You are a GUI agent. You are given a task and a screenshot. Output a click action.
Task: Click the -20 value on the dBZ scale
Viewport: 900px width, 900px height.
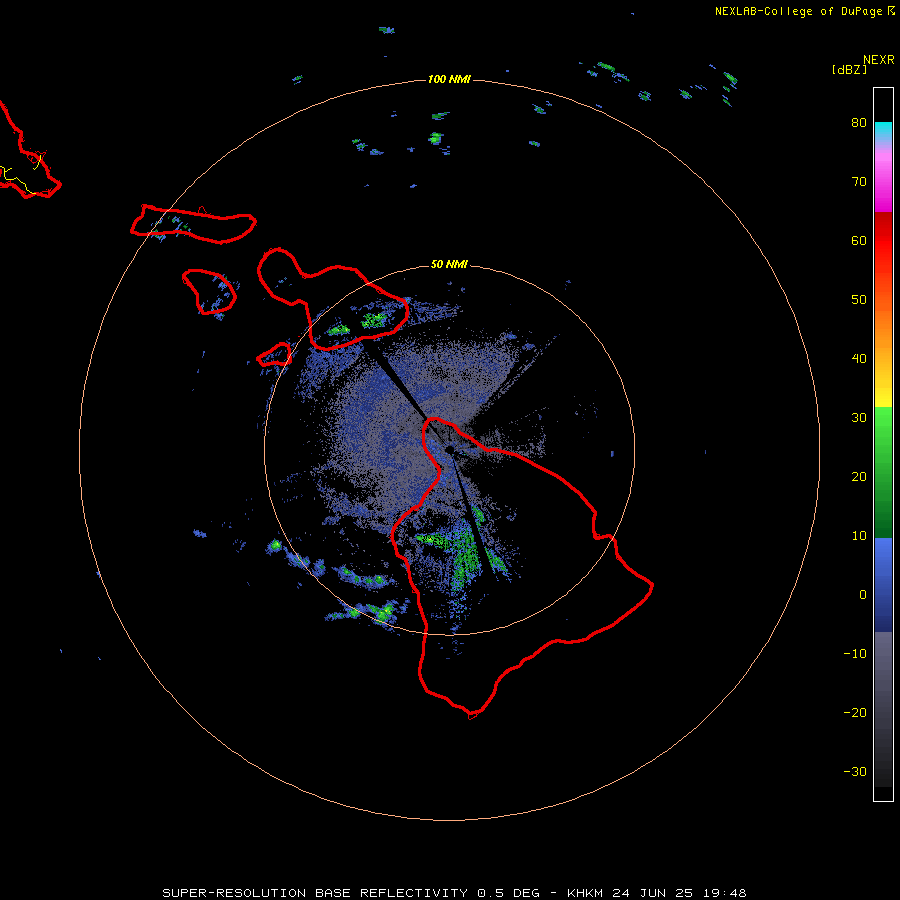pyautogui.click(x=855, y=713)
